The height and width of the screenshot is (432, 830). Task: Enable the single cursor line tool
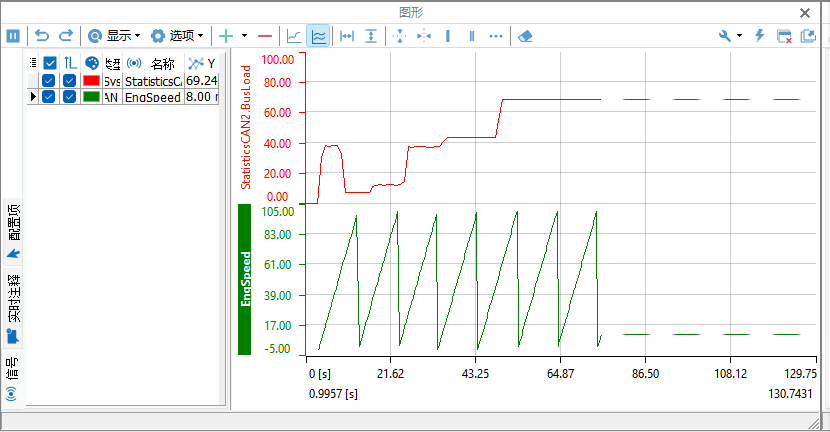(447, 35)
